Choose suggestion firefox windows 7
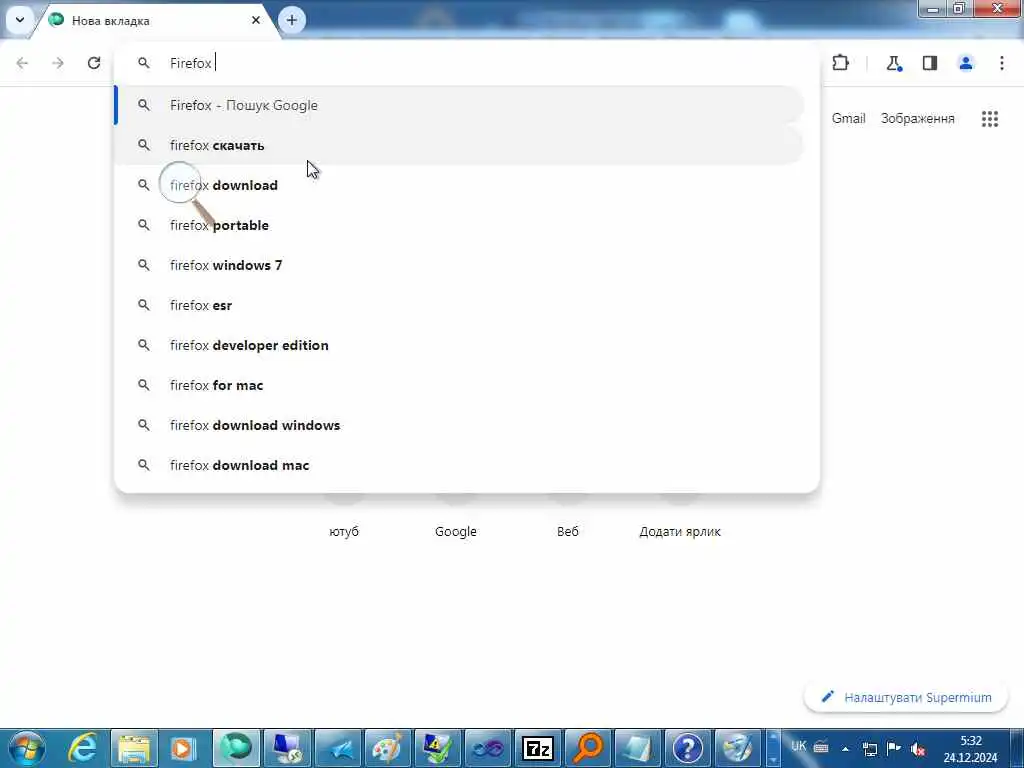 (x=460, y=265)
